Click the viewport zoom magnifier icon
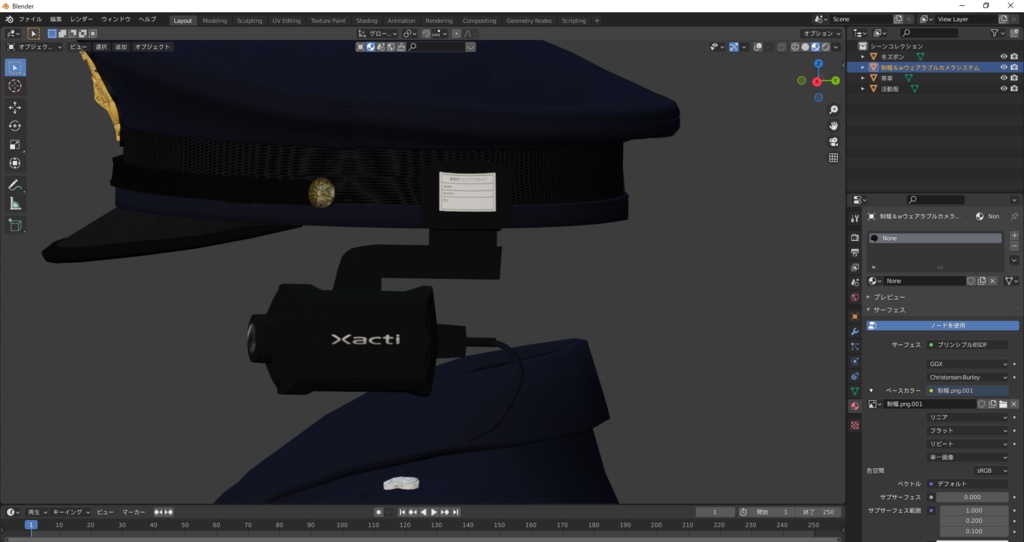Image resolution: width=1024 pixels, height=542 pixels. 833,110
